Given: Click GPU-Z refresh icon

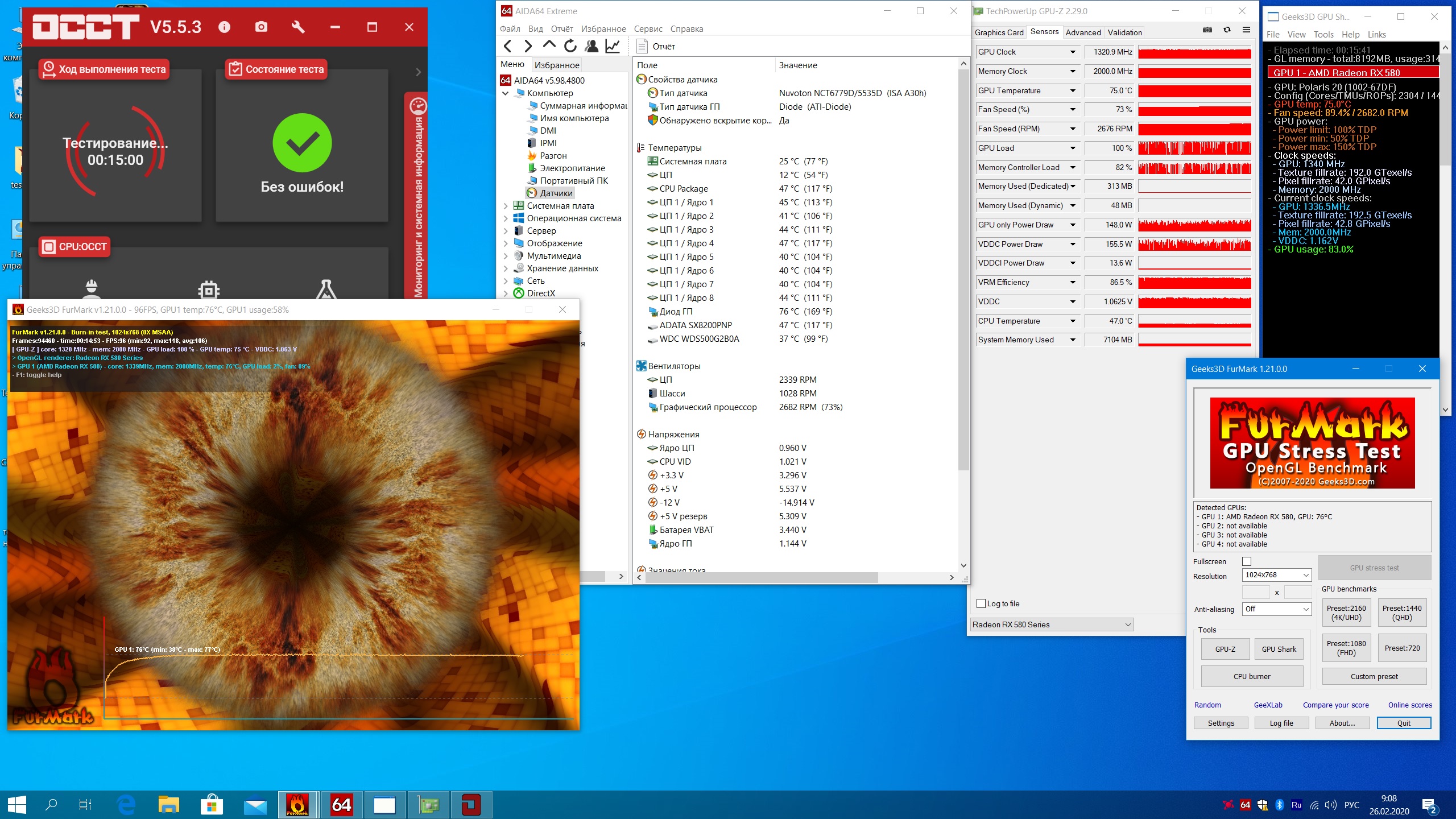Looking at the screenshot, I should tap(1227, 30).
